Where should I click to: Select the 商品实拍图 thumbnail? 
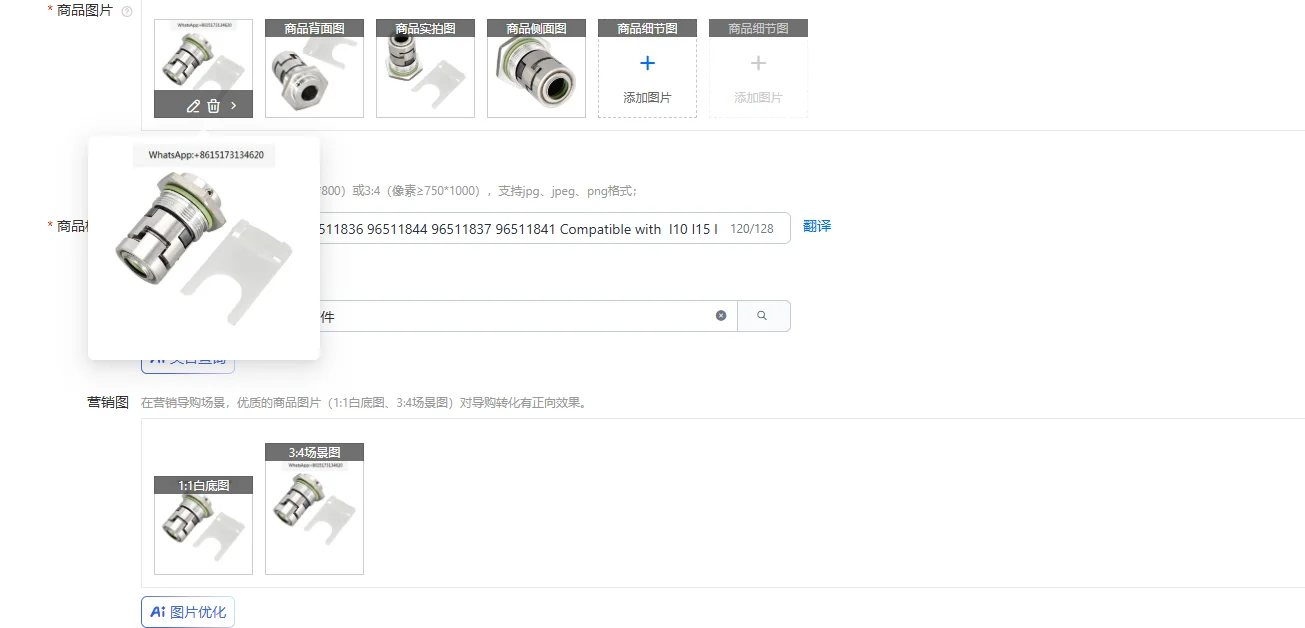(x=425, y=69)
